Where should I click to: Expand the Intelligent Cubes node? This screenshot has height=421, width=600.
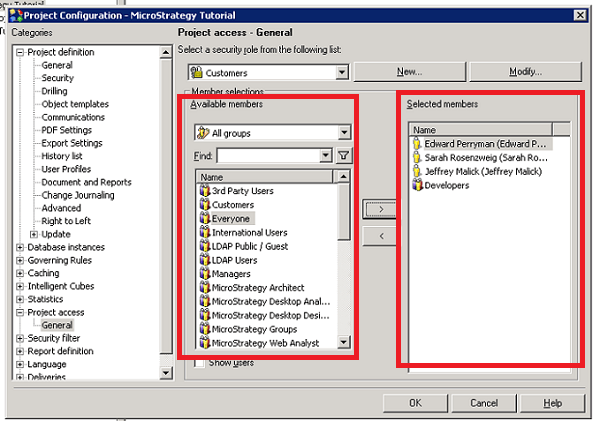[20, 286]
